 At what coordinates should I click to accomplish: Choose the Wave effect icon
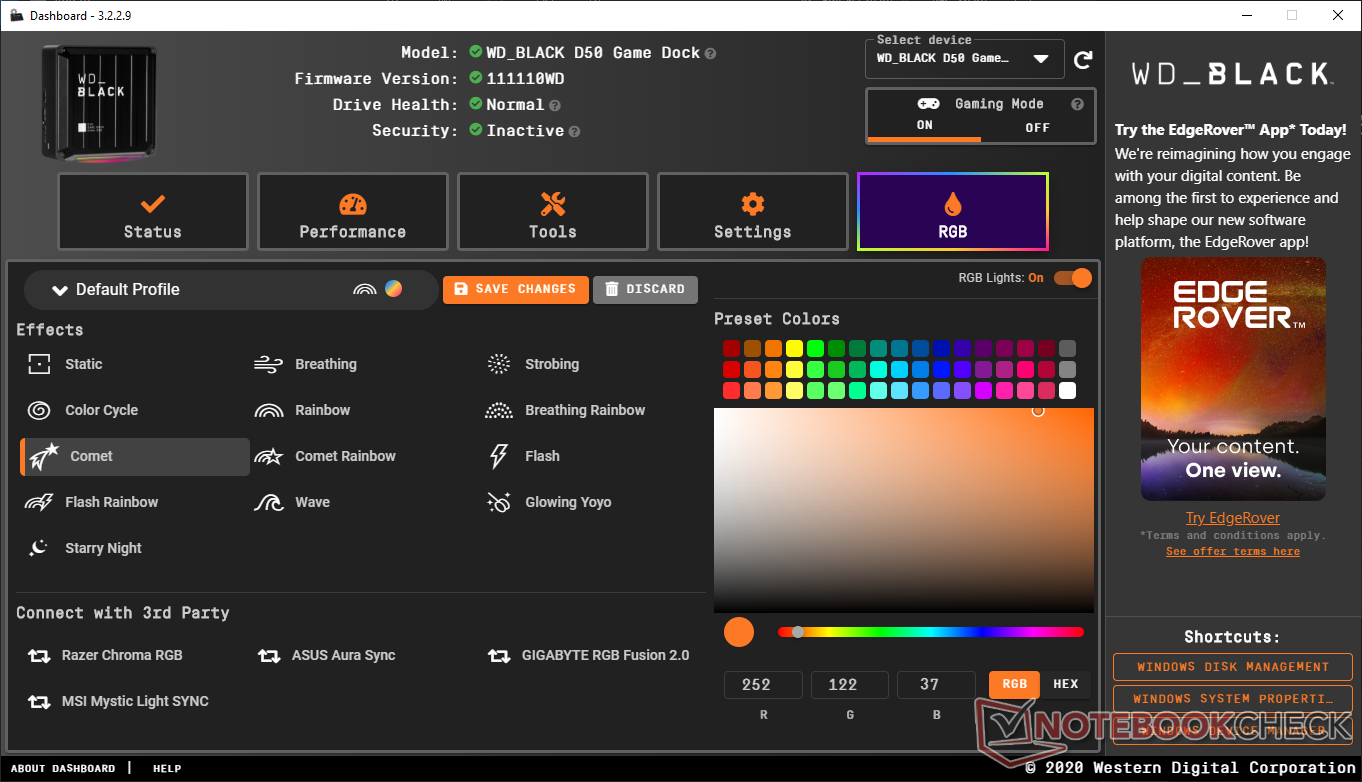pyautogui.click(x=269, y=502)
